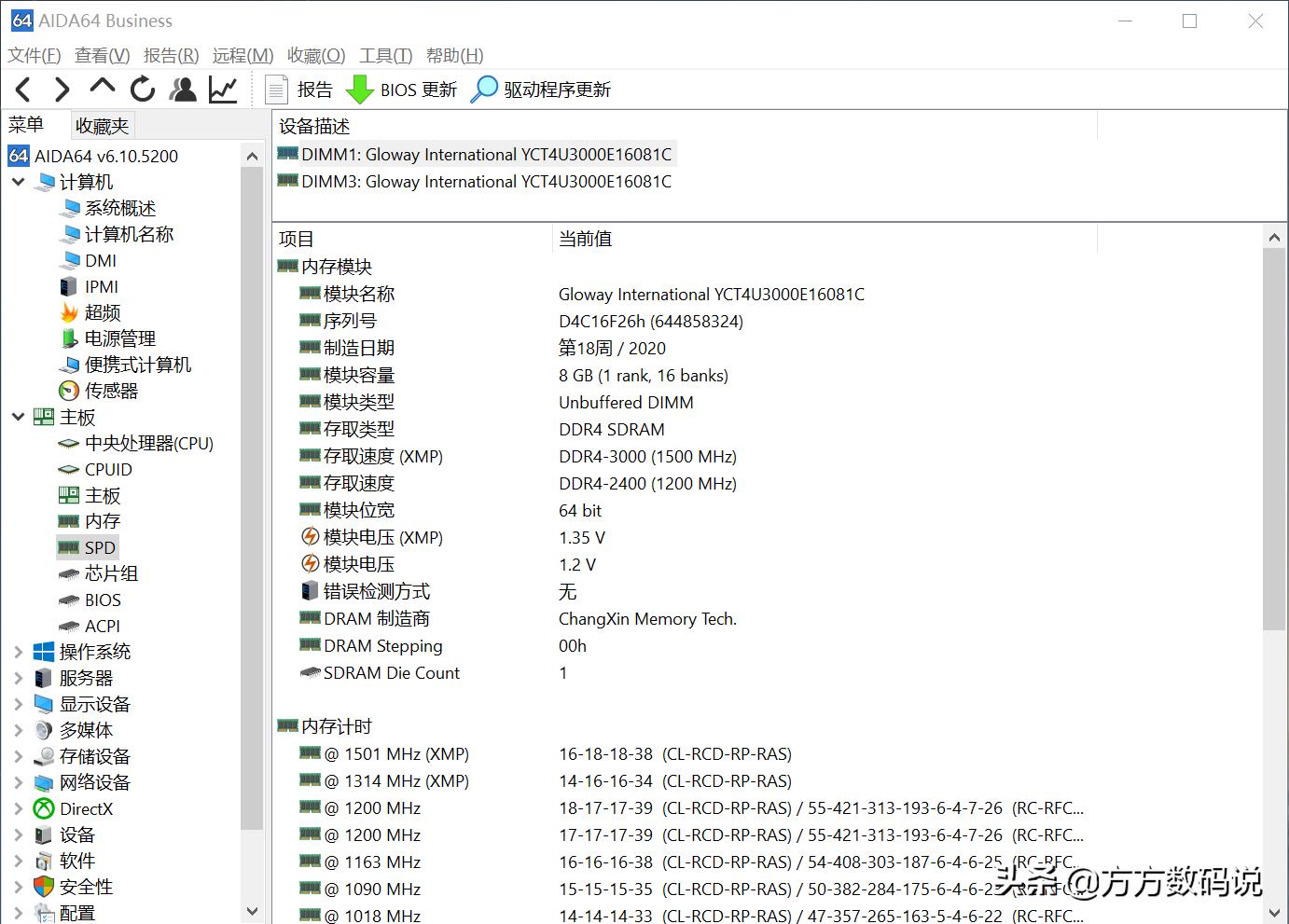
Task: Open the 查看(V) menu
Action: tap(103, 56)
